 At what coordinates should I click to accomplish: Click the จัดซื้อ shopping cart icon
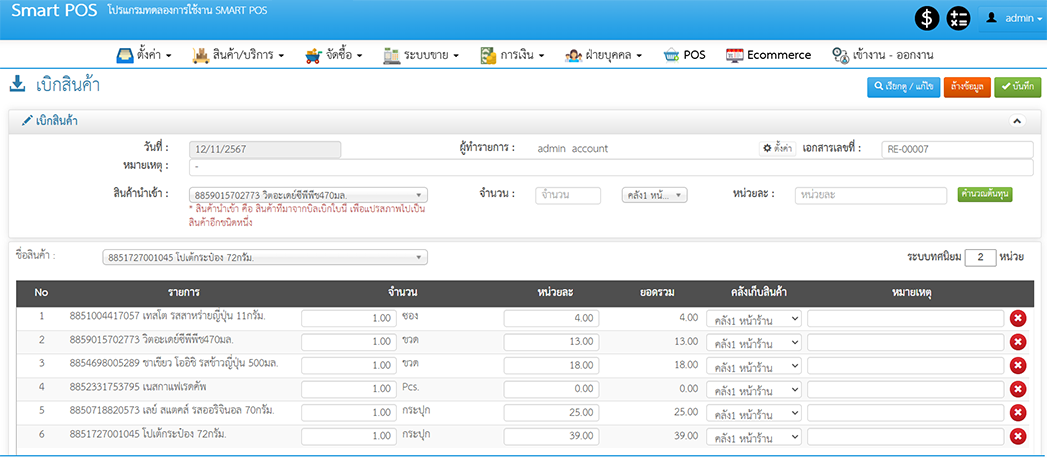tap(313, 55)
